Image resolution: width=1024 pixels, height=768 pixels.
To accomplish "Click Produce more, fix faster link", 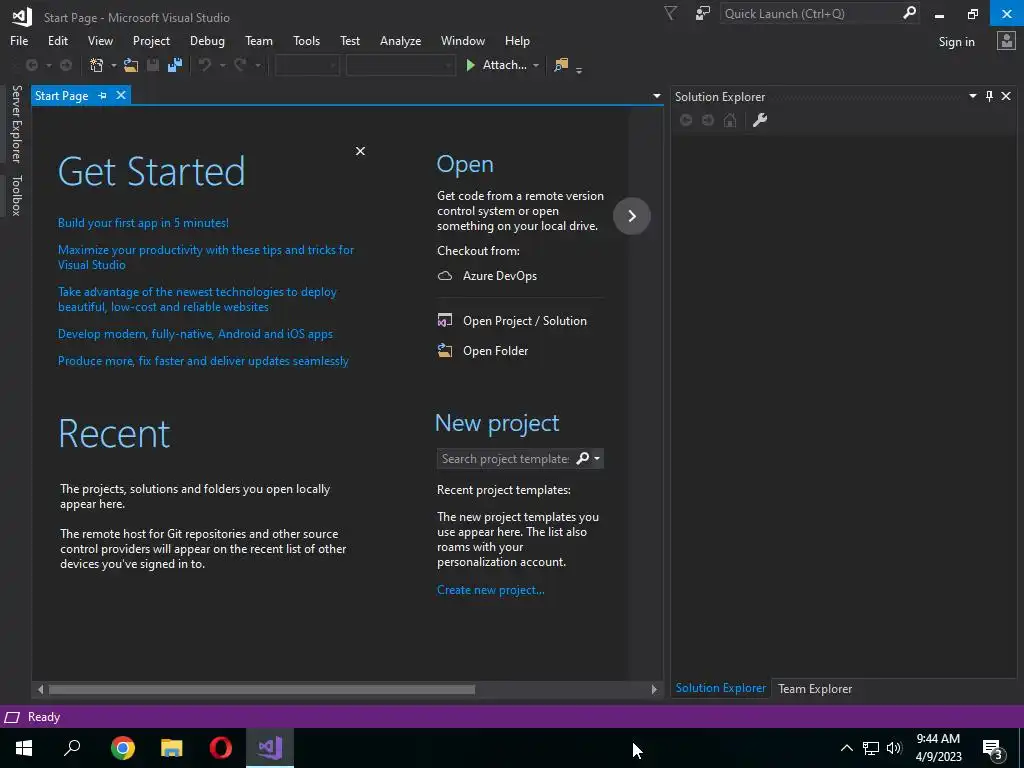I will coord(203,360).
